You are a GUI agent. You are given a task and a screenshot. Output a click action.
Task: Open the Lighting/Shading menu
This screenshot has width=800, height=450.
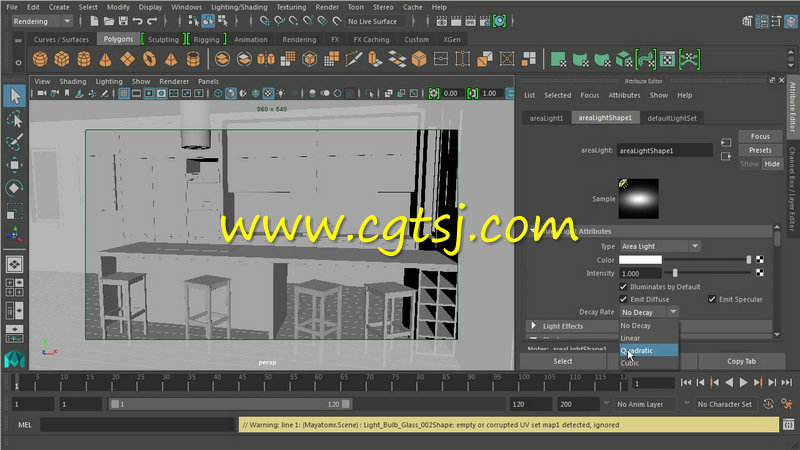239,7
